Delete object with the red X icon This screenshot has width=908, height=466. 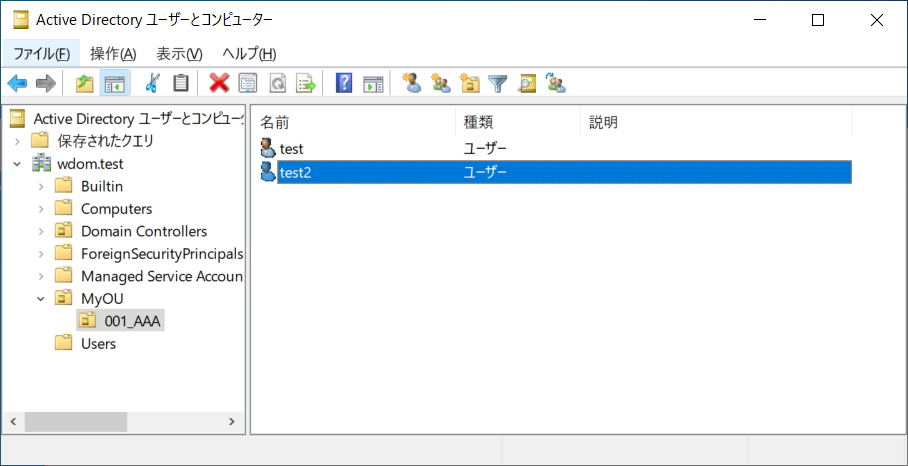tap(219, 83)
